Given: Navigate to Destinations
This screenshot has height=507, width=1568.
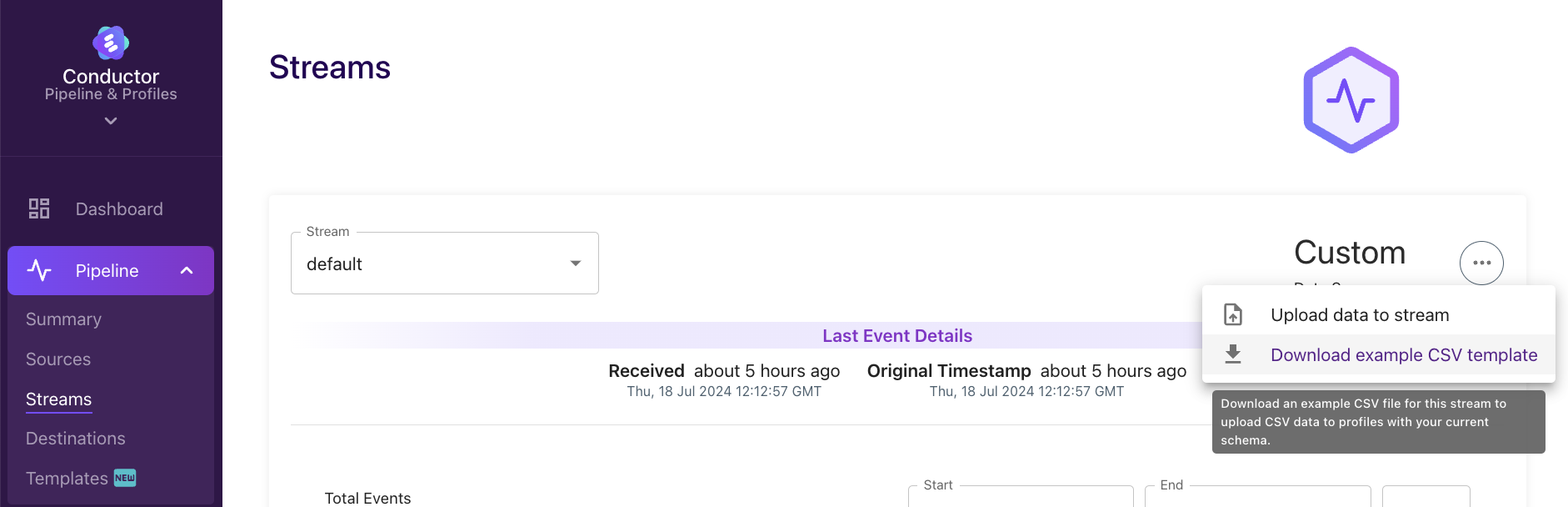Looking at the screenshot, I should pyautogui.click(x=76, y=439).
